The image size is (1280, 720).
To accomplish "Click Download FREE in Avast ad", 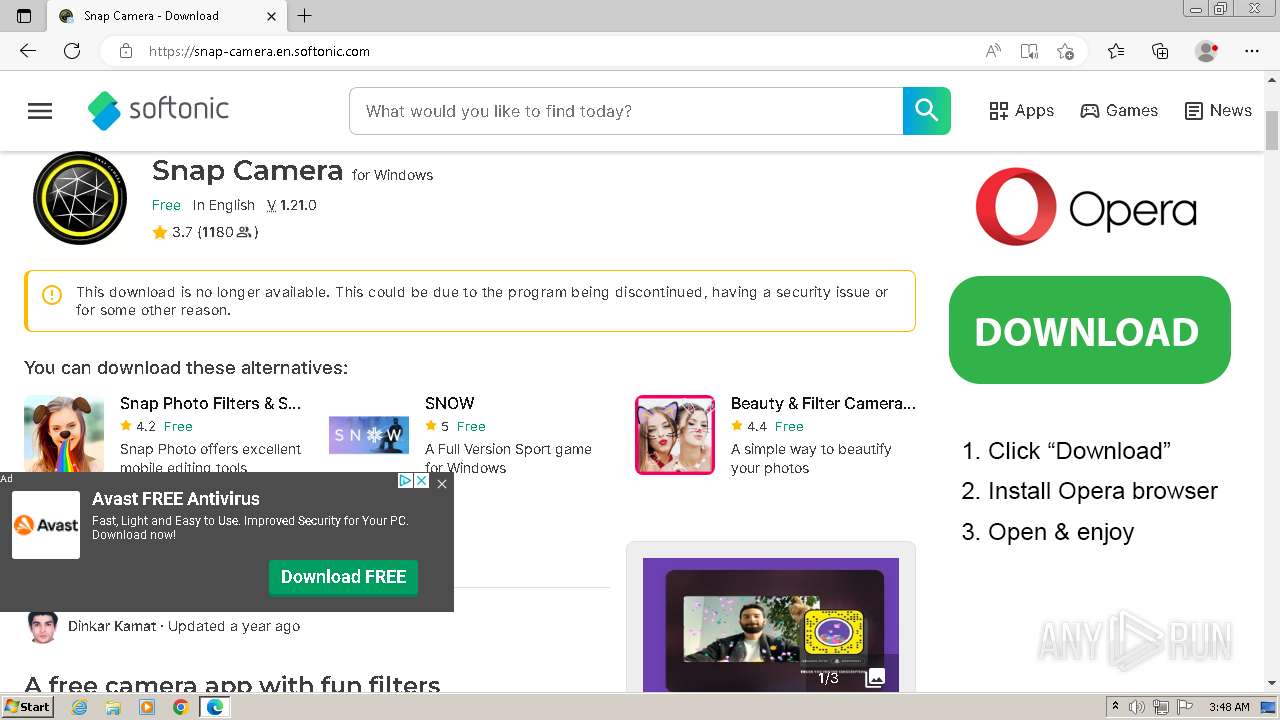I will click(x=343, y=577).
